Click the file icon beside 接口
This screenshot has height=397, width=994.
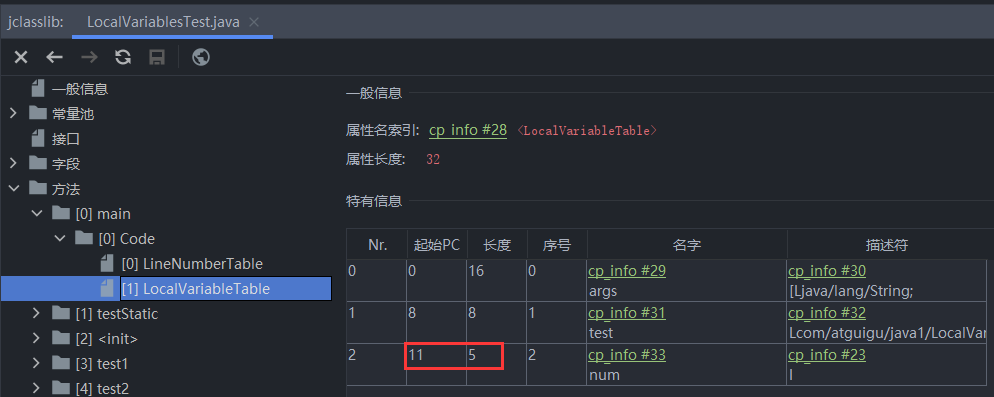coord(38,139)
